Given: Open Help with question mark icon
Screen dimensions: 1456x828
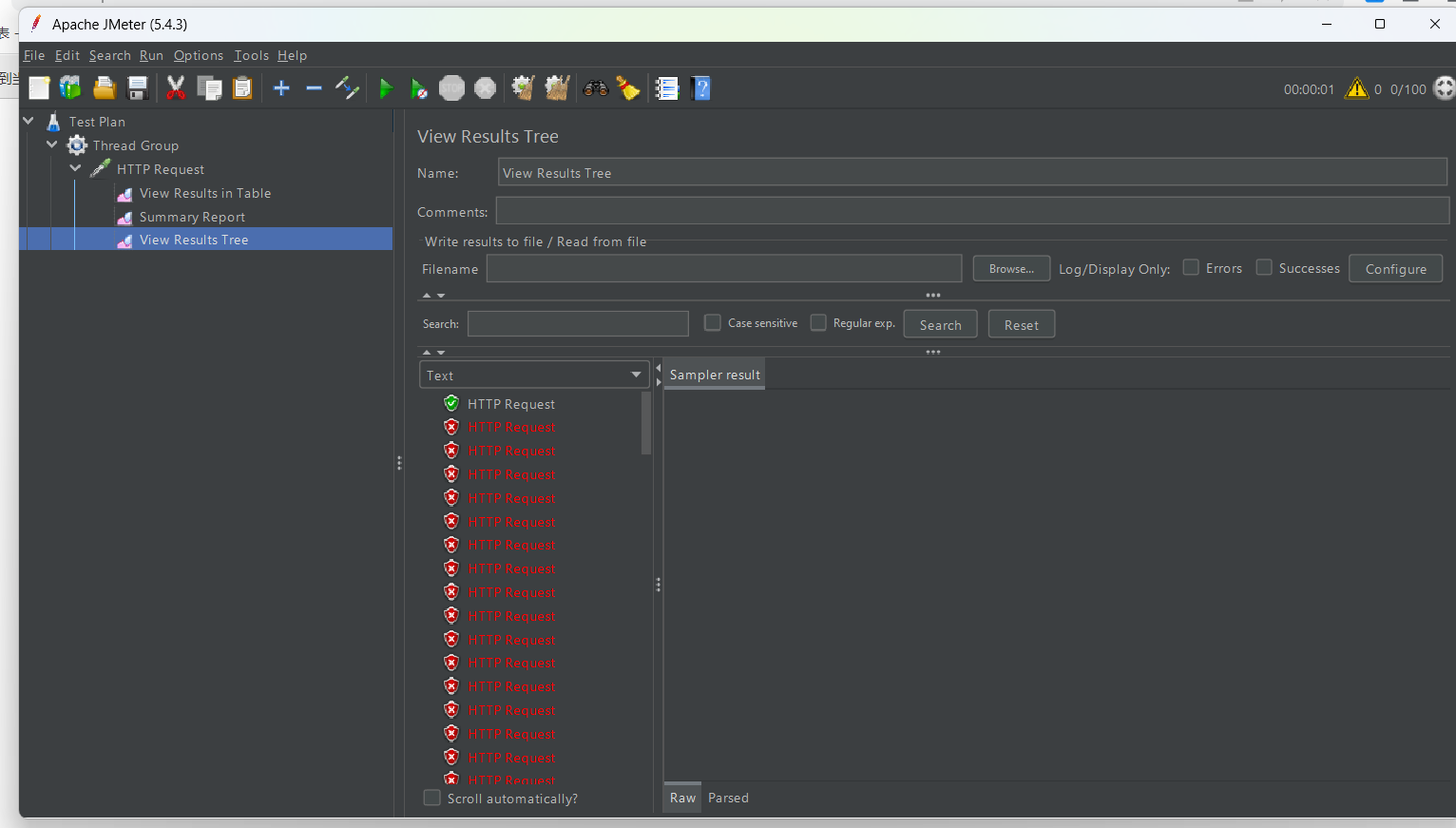Looking at the screenshot, I should tap(701, 88).
